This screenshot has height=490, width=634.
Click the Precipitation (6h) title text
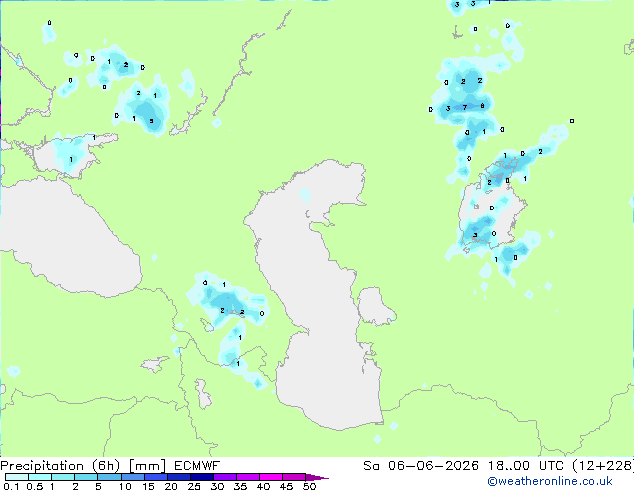pyautogui.click(x=60, y=466)
